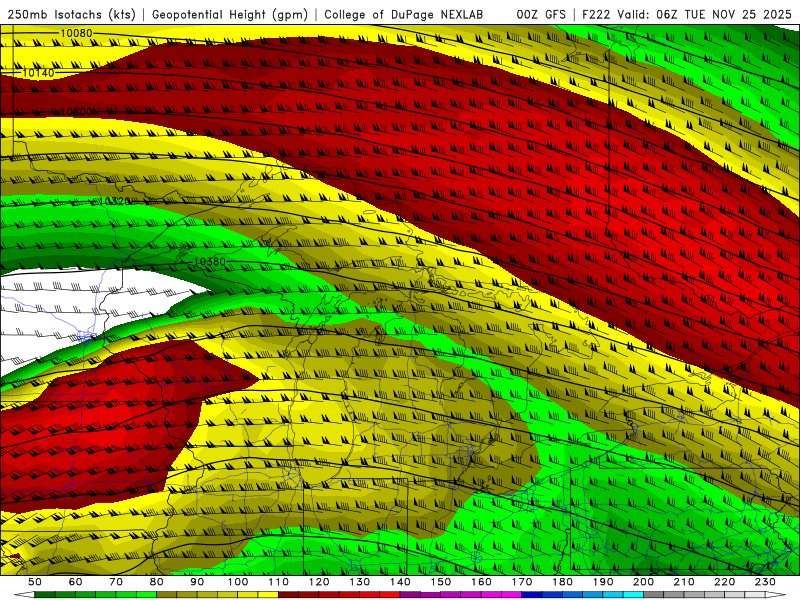The image size is (800, 600).
Task: Click the 'Valid: 06Z TUE NOV 25 2025' text
Action: tap(704, 14)
